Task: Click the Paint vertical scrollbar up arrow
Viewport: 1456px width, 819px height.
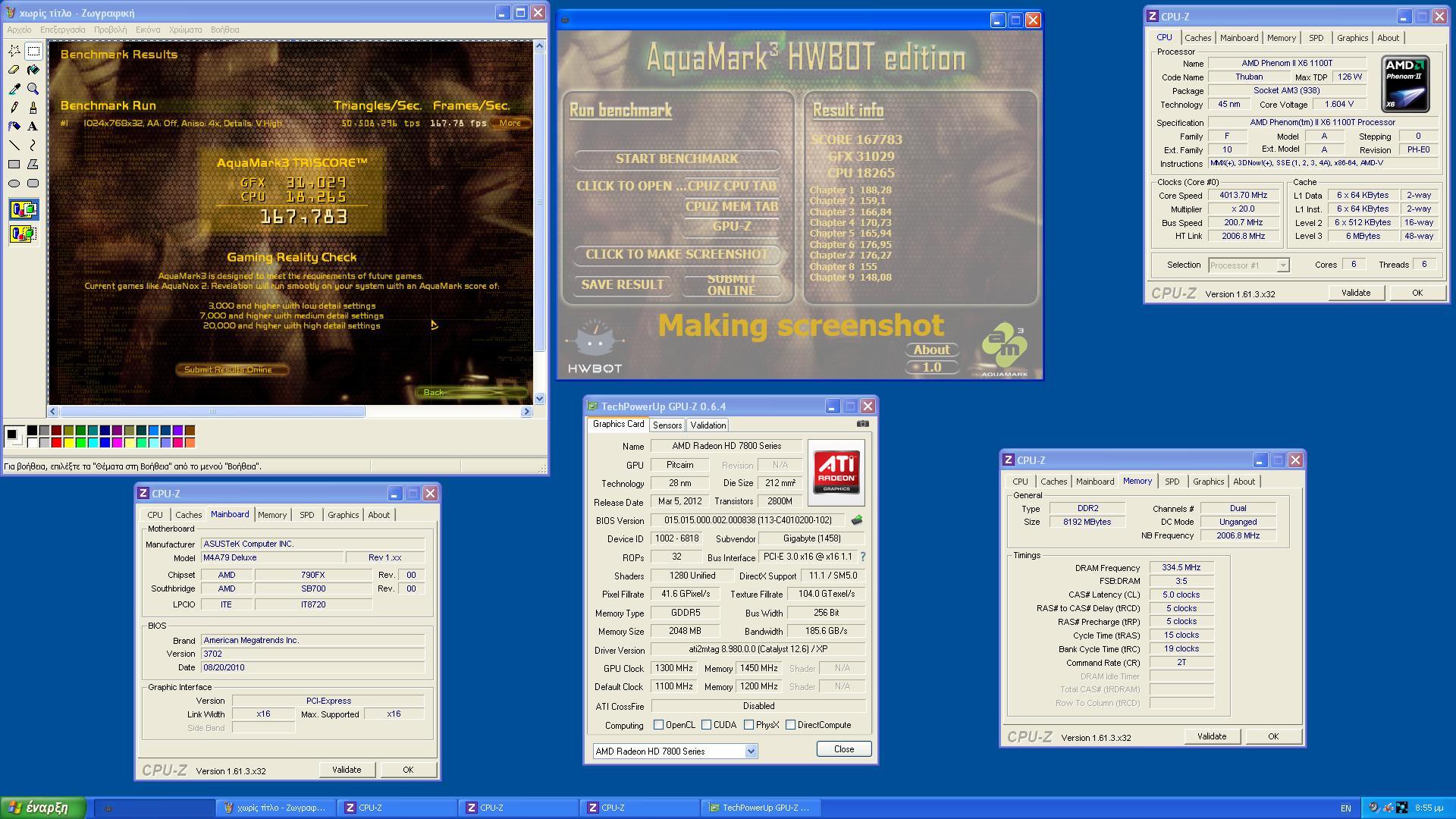Action: [539, 46]
